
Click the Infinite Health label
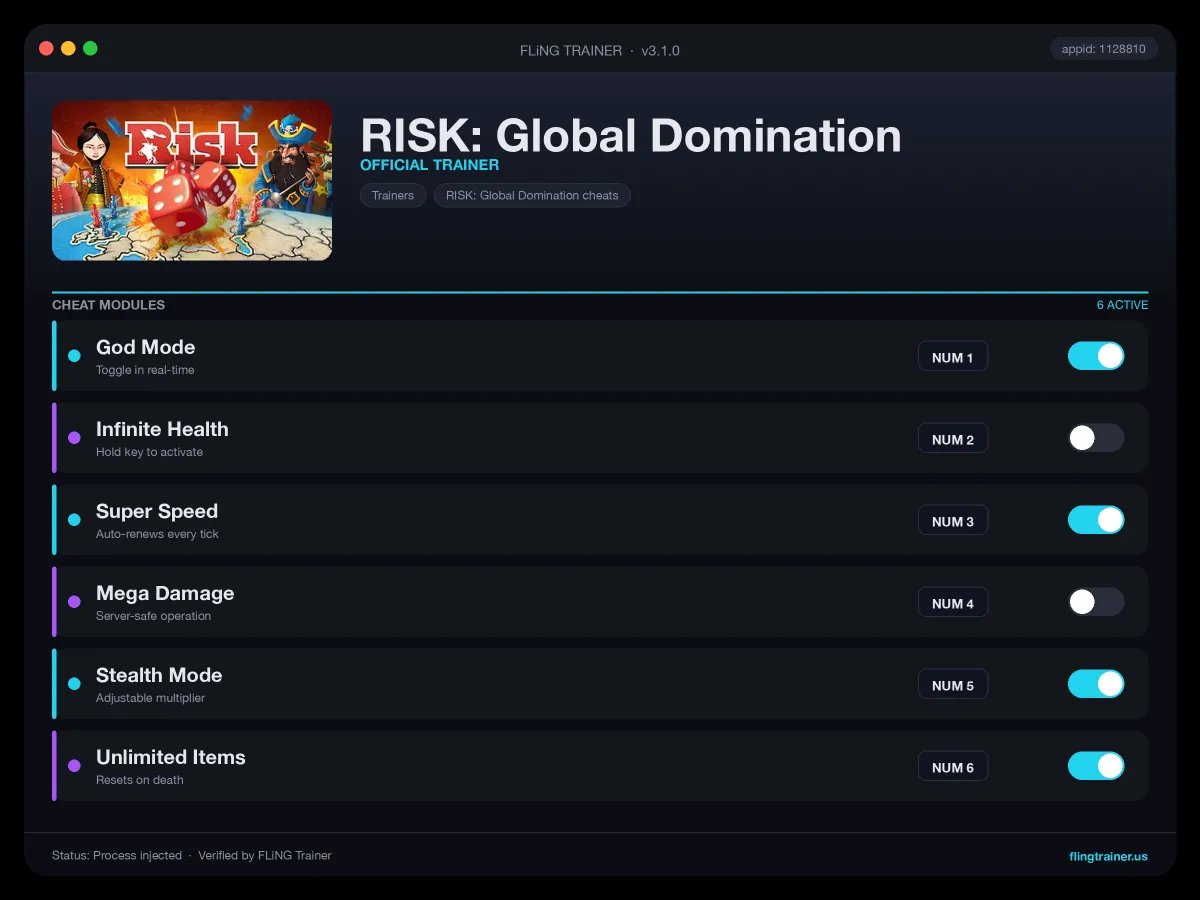click(162, 429)
